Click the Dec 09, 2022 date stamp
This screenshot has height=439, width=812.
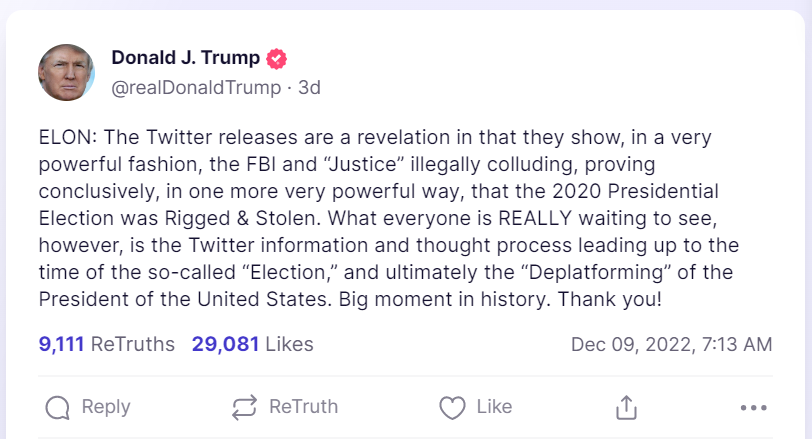click(x=671, y=344)
